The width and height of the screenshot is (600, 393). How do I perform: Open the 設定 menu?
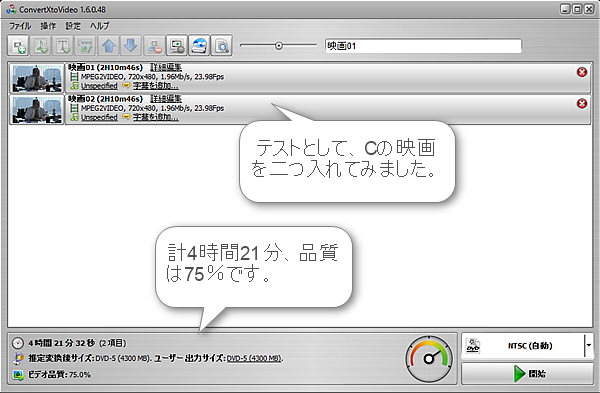73,26
